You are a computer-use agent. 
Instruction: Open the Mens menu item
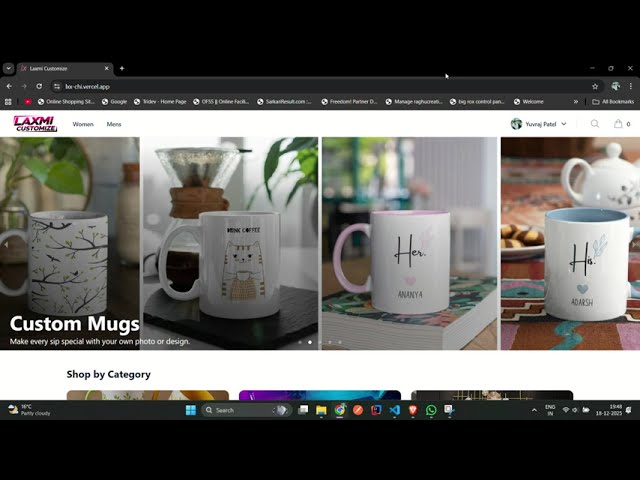[x=114, y=124]
